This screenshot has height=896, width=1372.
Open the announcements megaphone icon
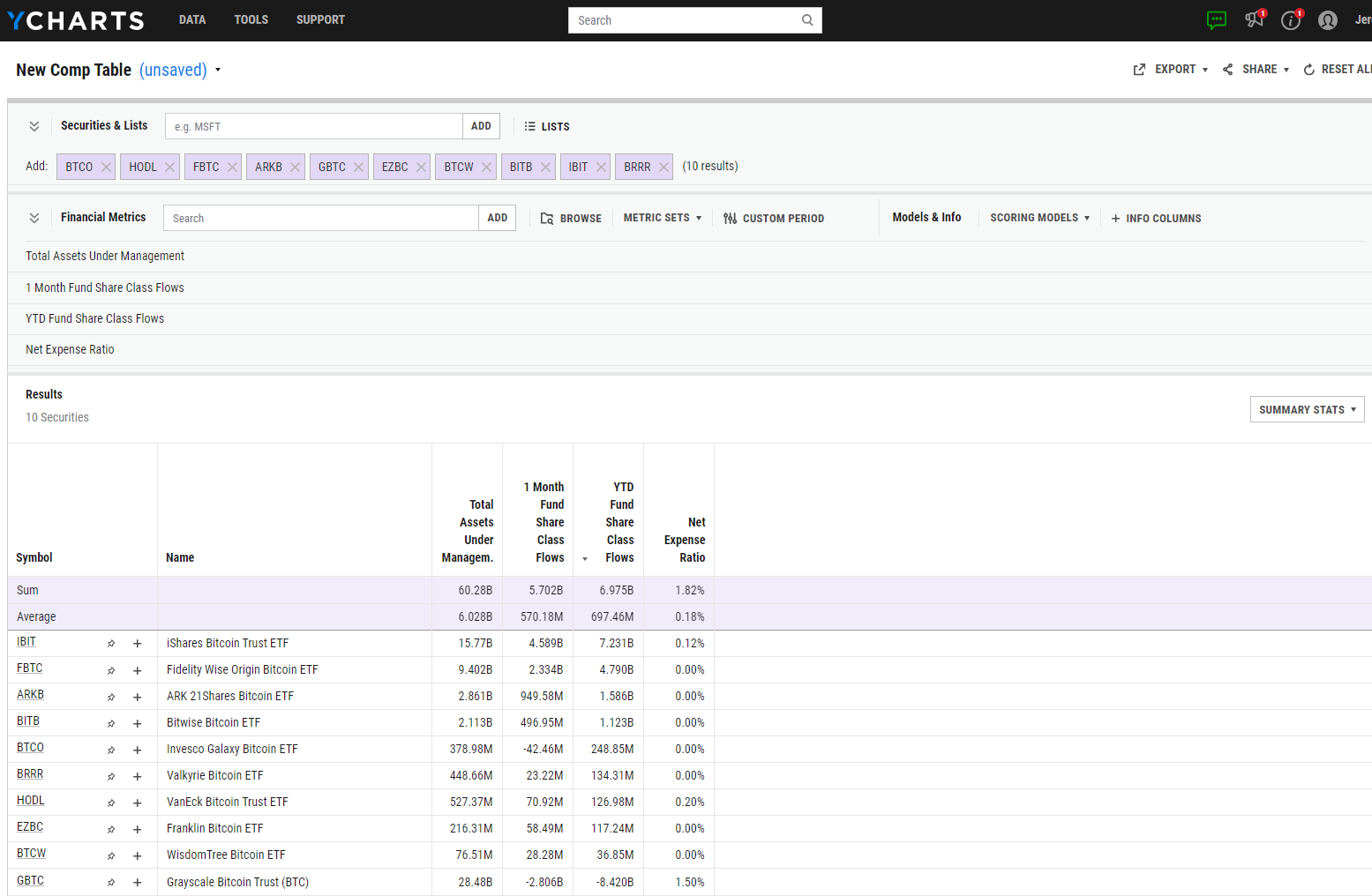coord(1254,19)
